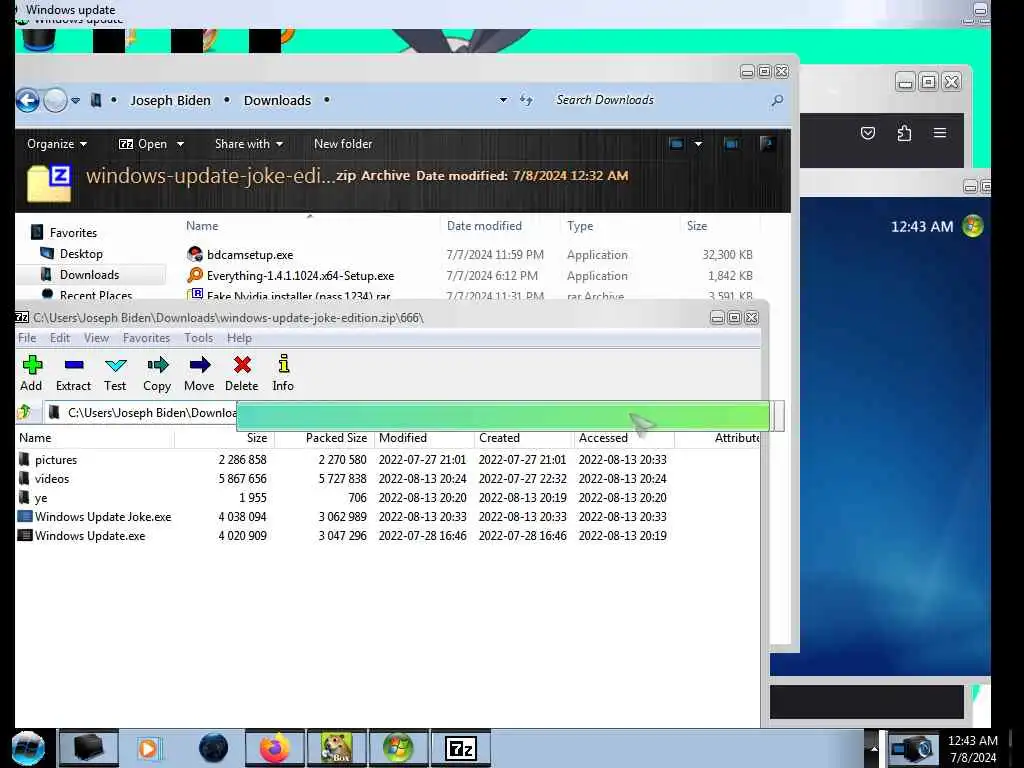
Task: Select the videos folder in the archive
Action: pos(52,479)
